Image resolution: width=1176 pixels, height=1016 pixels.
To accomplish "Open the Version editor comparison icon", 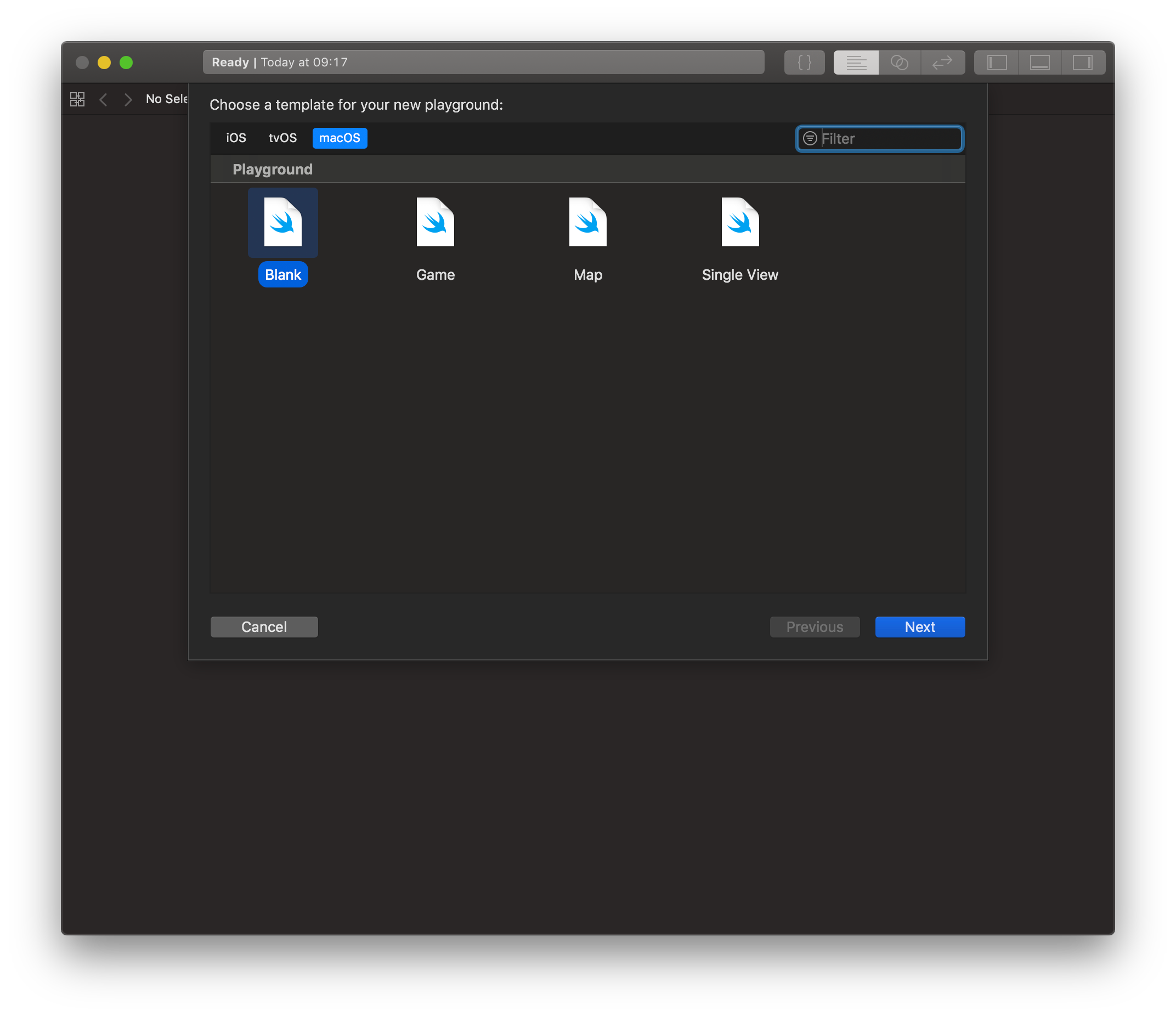I will click(x=942, y=63).
